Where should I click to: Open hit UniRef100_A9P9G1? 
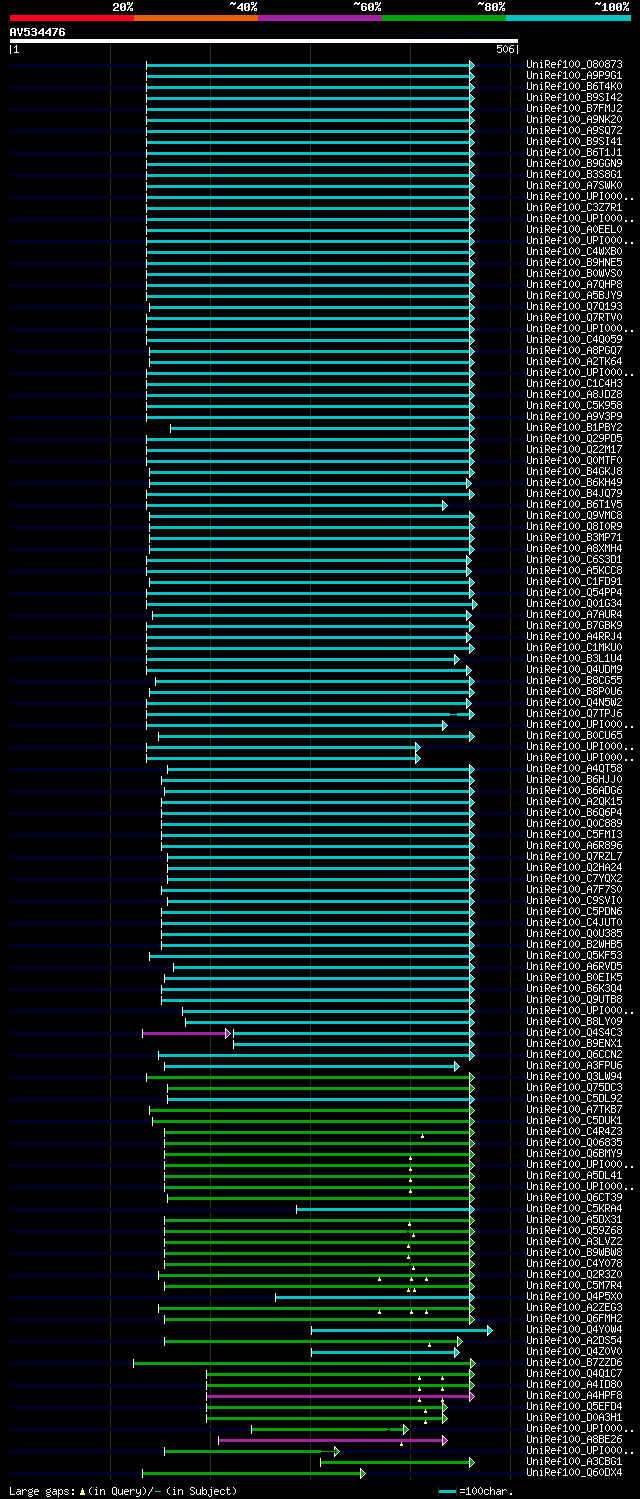tap(574, 76)
